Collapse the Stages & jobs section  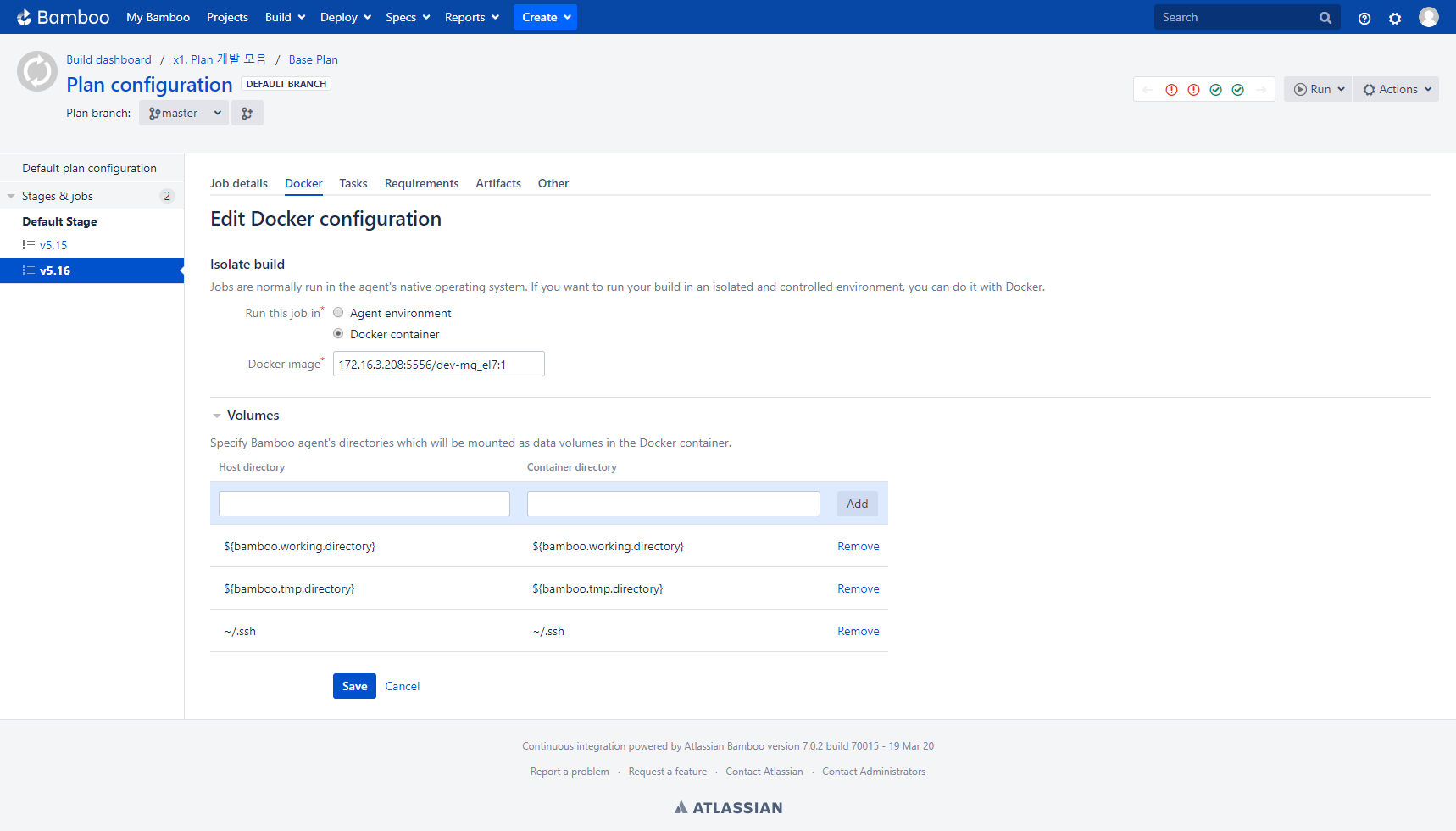(11, 196)
